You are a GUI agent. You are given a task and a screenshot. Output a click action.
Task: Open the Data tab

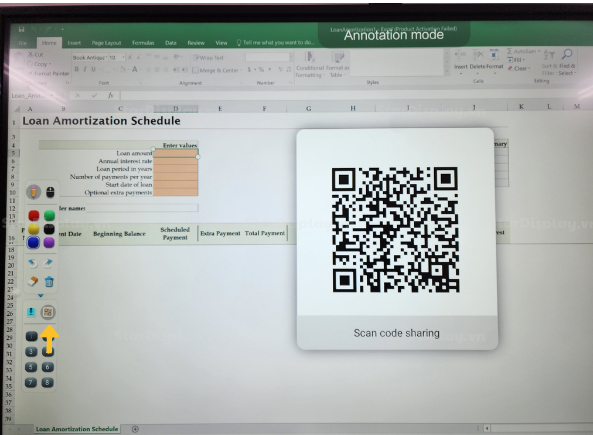pos(171,43)
